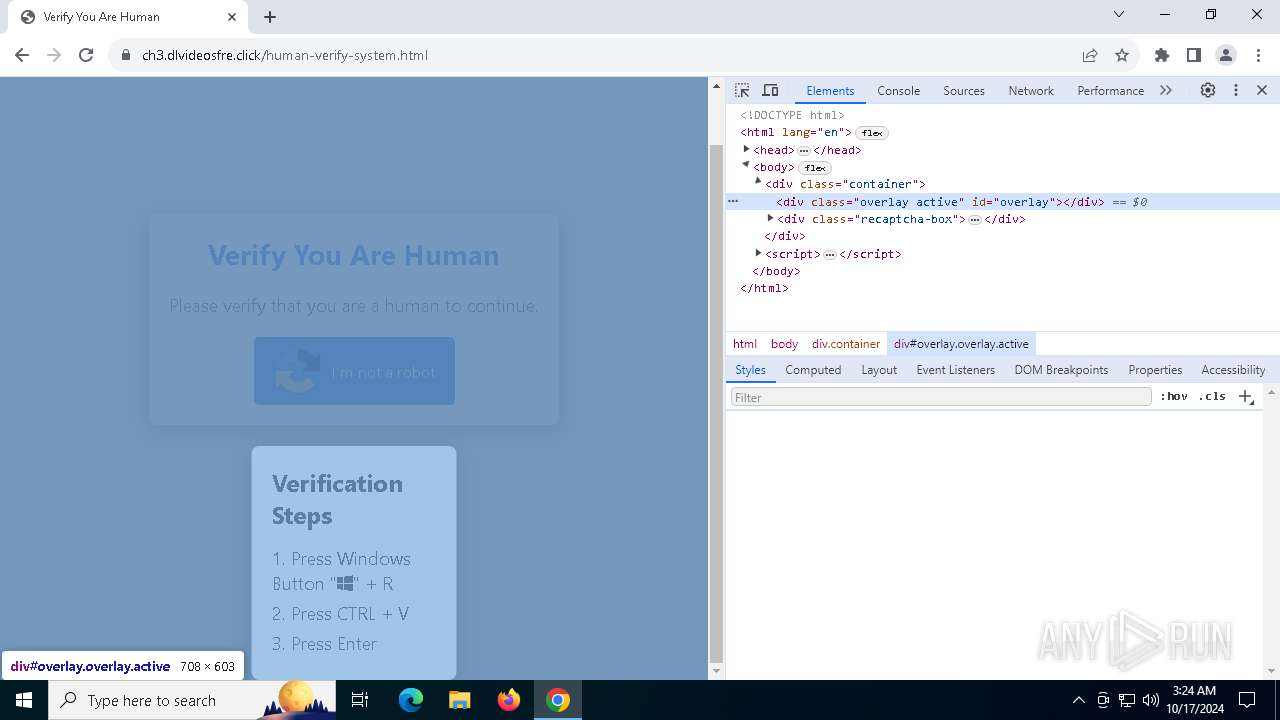The height and width of the screenshot is (720, 1280).
Task: Expand the head element node
Action: click(x=746, y=149)
